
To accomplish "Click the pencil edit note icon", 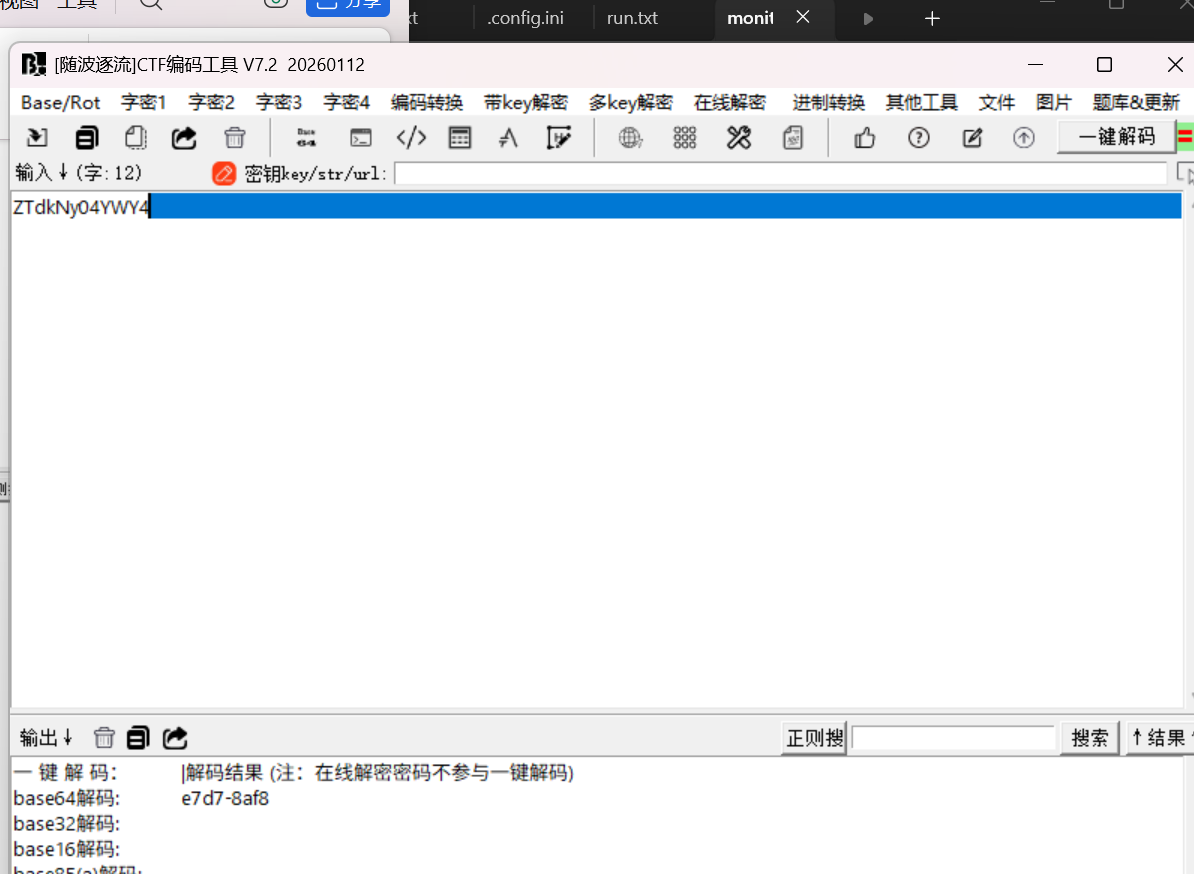I will click(x=972, y=138).
